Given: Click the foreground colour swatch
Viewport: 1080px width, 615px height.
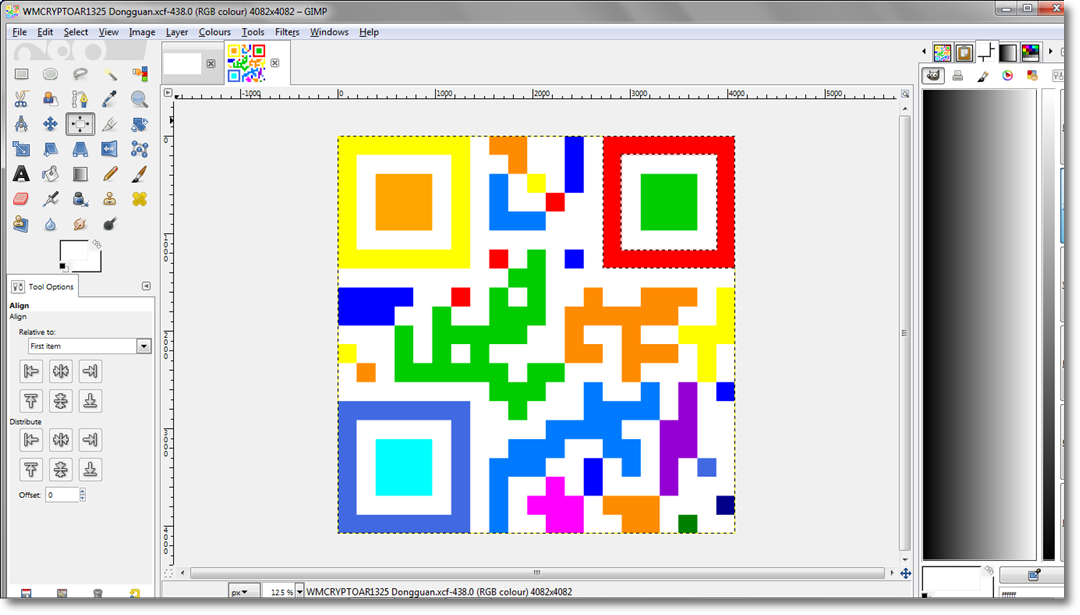Looking at the screenshot, I should pyautogui.click(x=72, y=251).
